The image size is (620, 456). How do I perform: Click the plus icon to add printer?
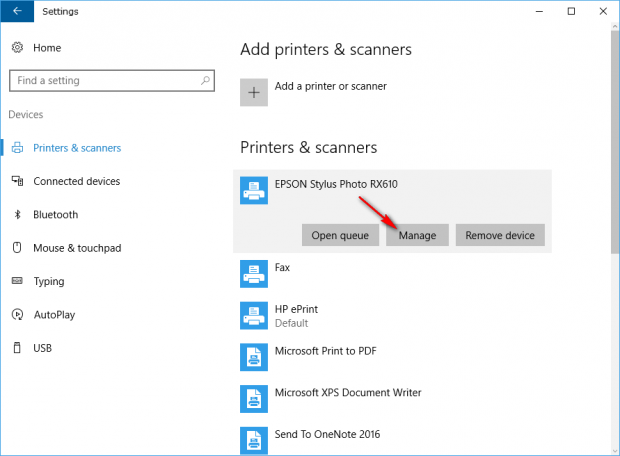tap(254, 93)
